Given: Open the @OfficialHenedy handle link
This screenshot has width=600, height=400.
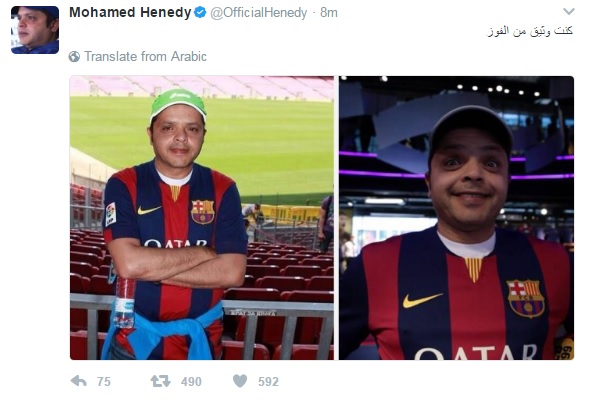Looking at the screenshot, I should pyautogui.click(x=259, y=13).
